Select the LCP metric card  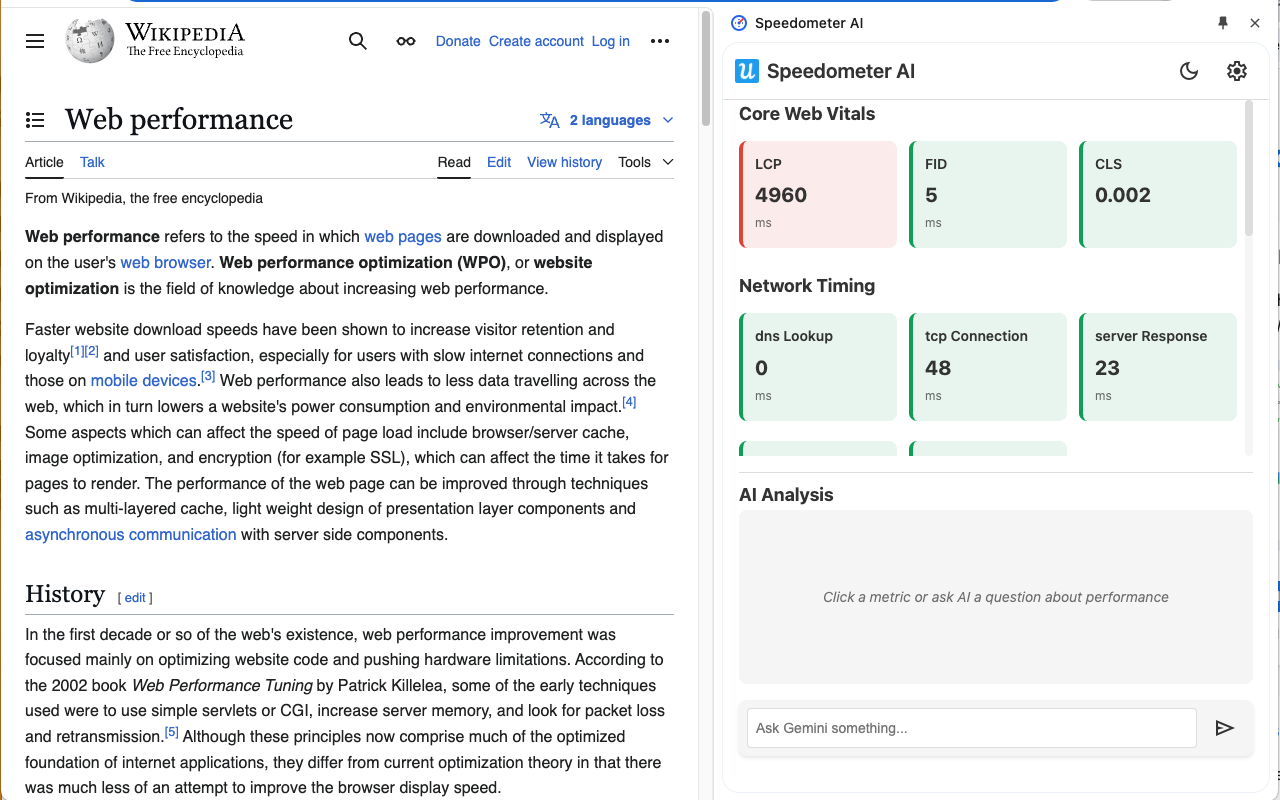click(818, 194)
